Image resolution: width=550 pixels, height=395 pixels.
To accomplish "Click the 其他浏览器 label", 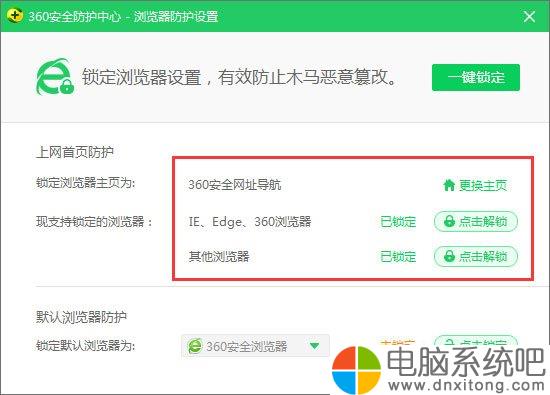I will 219,256.
